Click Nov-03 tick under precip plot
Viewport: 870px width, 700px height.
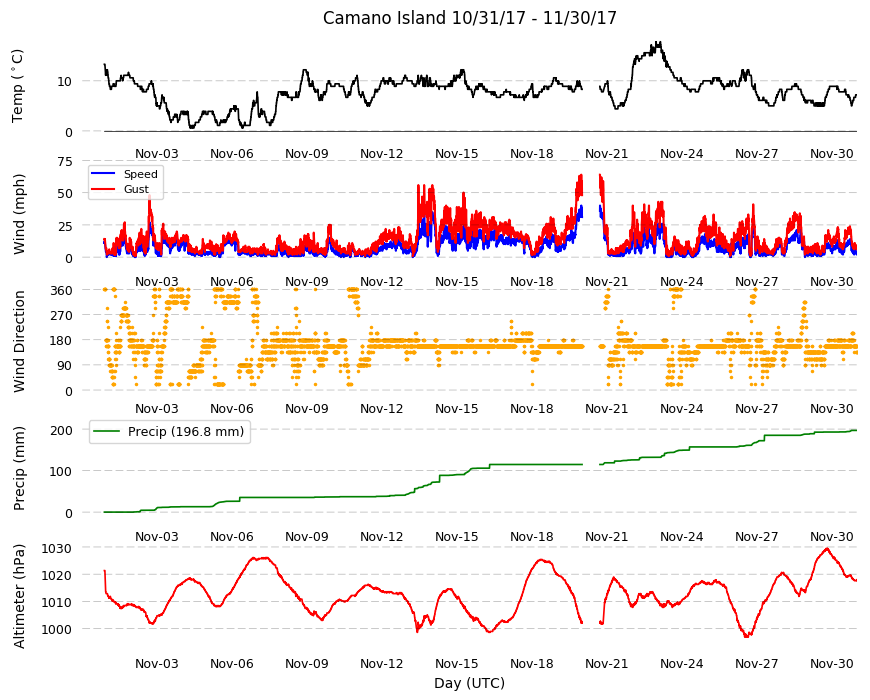pos(156,537)
